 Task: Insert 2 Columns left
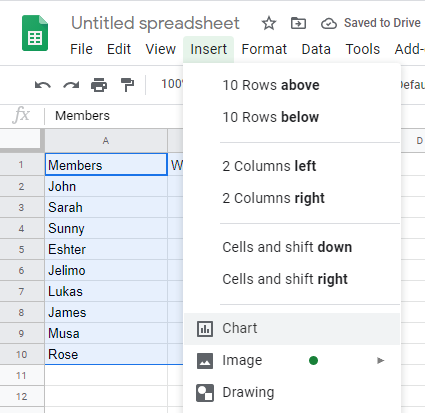tap(292, 166)
